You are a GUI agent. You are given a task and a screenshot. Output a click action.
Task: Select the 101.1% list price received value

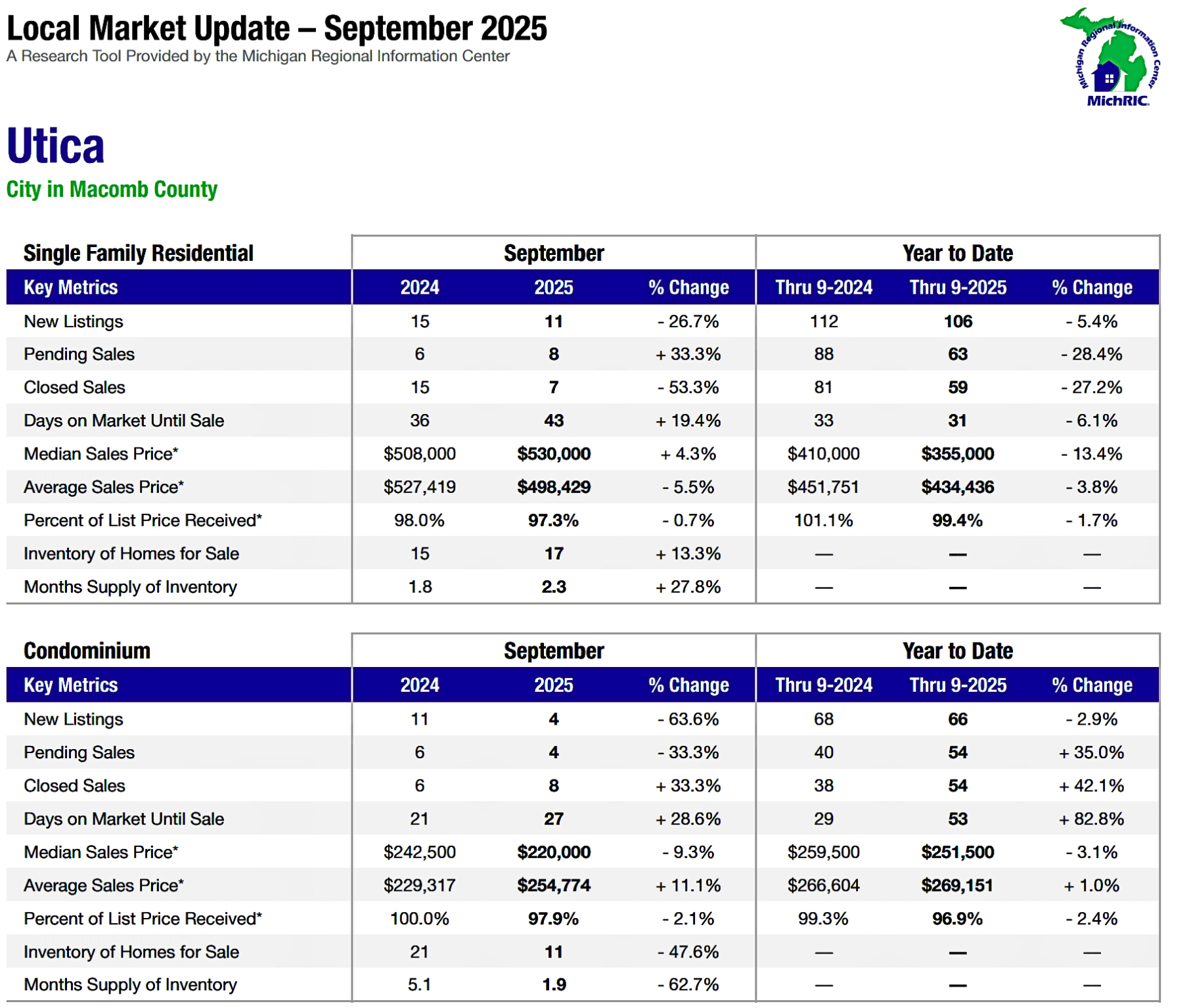(x=823, y=520)
